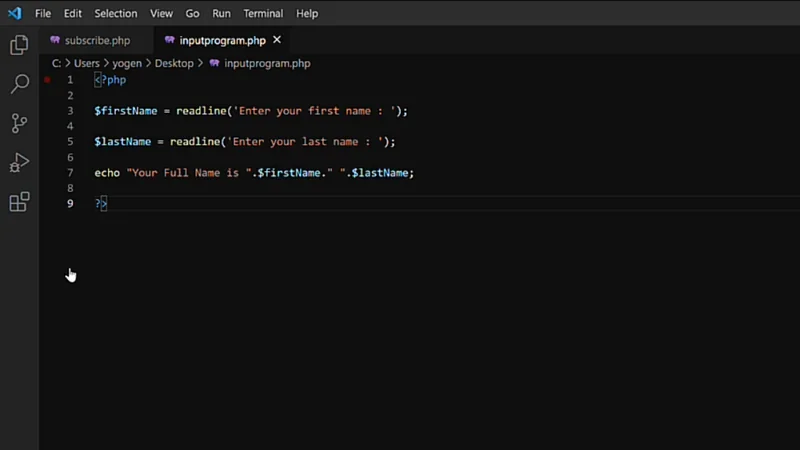
Task: Open the Run and Debug view icon
Action: 19,163
